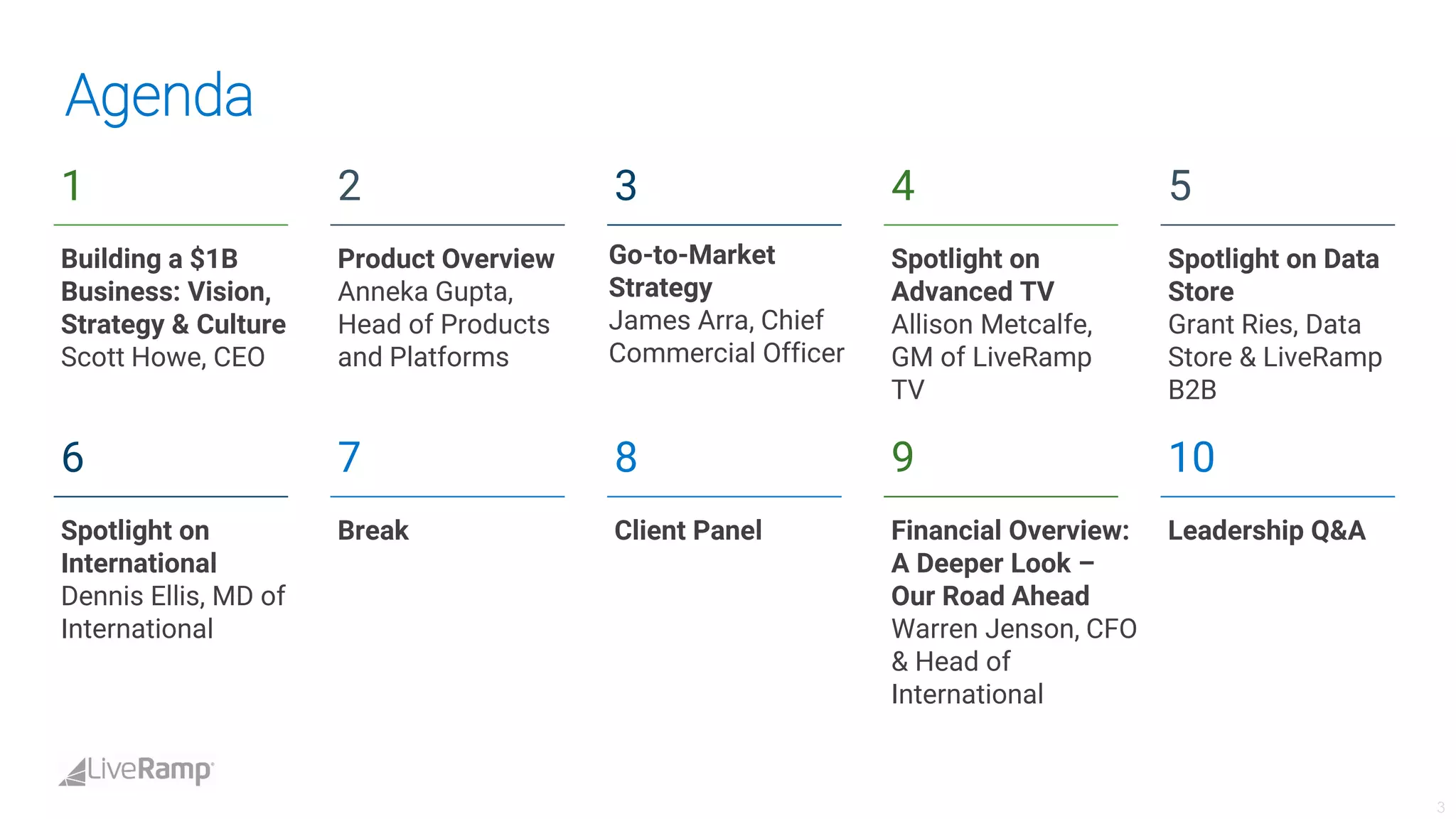Click slide page number 3
Image resolution: width=1456 pixels, height=819 pixels.
(x=1440, y=808)
